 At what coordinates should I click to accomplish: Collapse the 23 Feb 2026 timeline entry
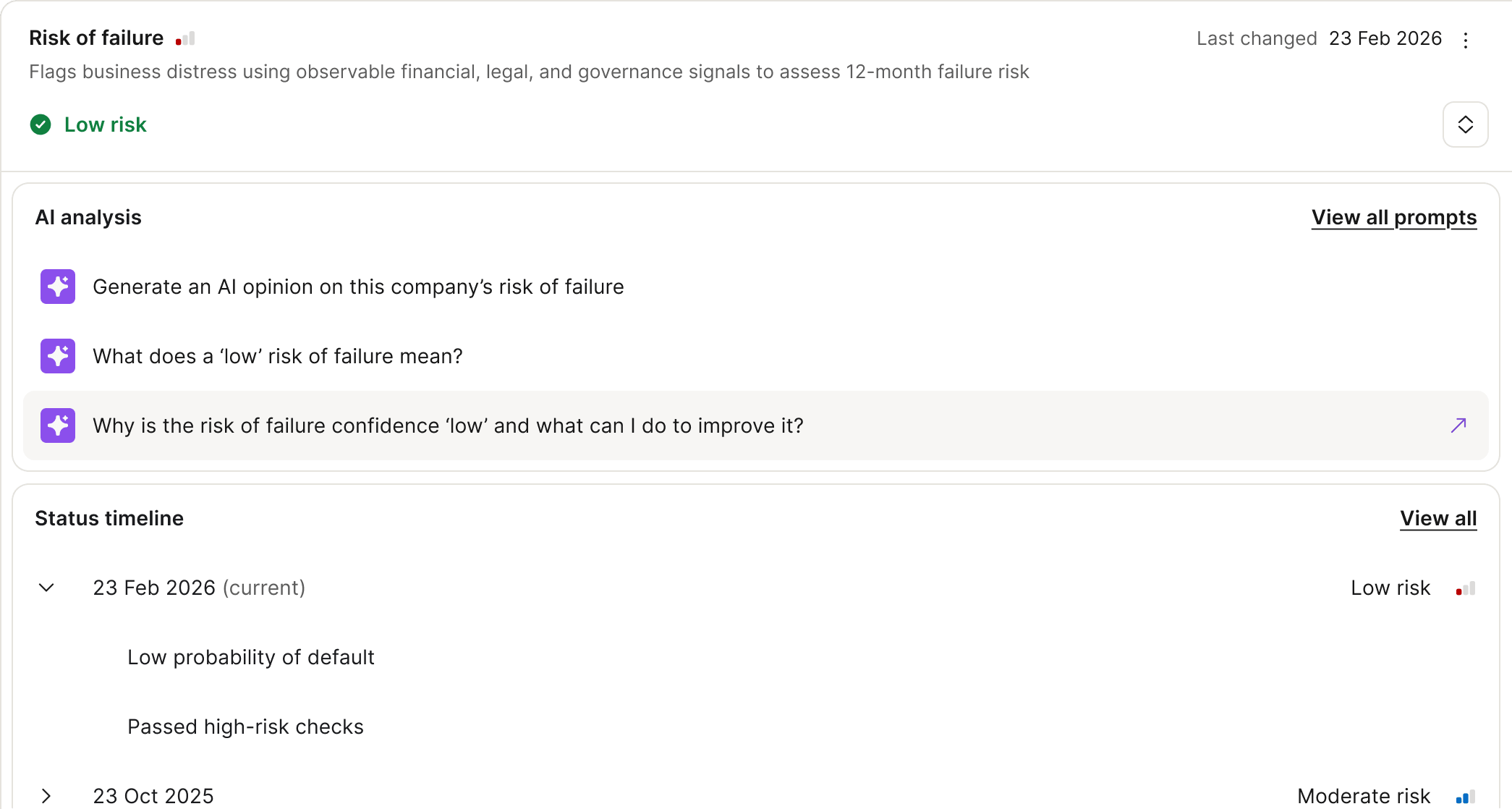[46, 588]
